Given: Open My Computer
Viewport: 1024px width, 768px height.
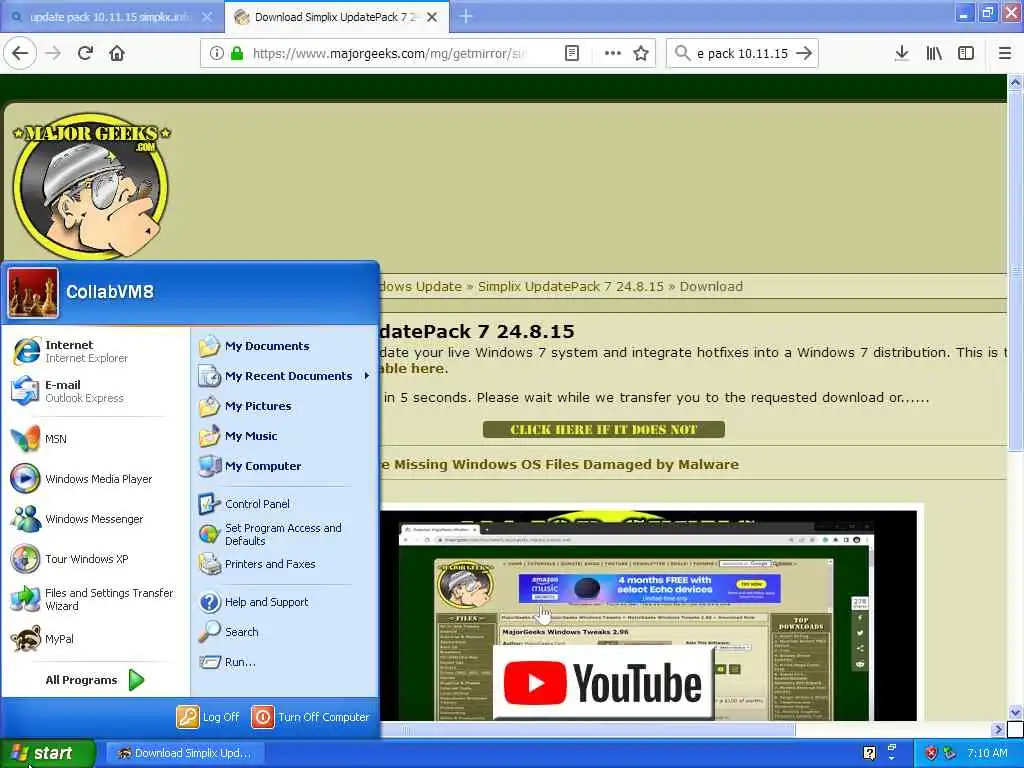Looking at the screenshot, I should (285, 466).
